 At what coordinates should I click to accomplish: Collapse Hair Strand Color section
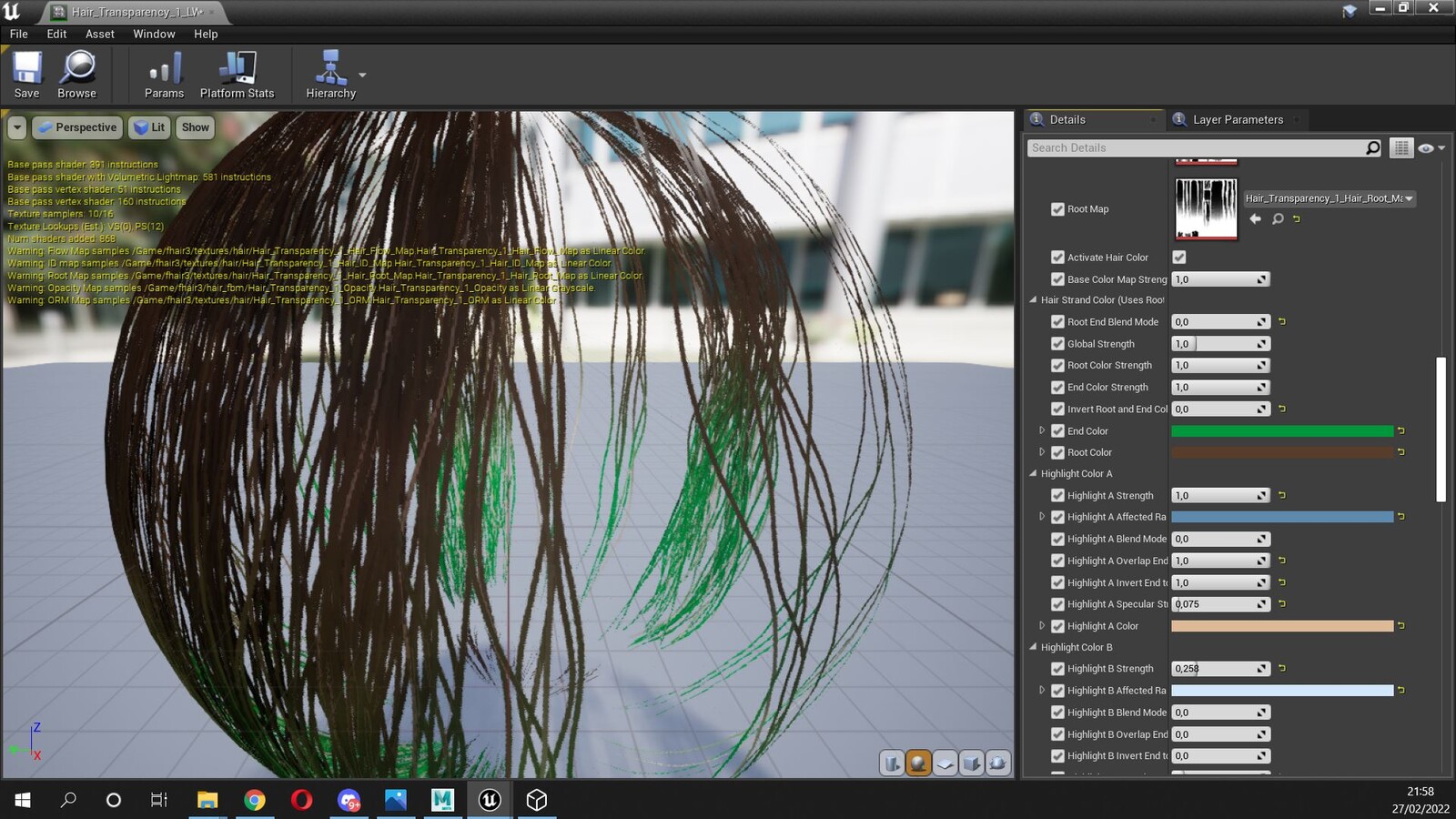coord(1033,299)
